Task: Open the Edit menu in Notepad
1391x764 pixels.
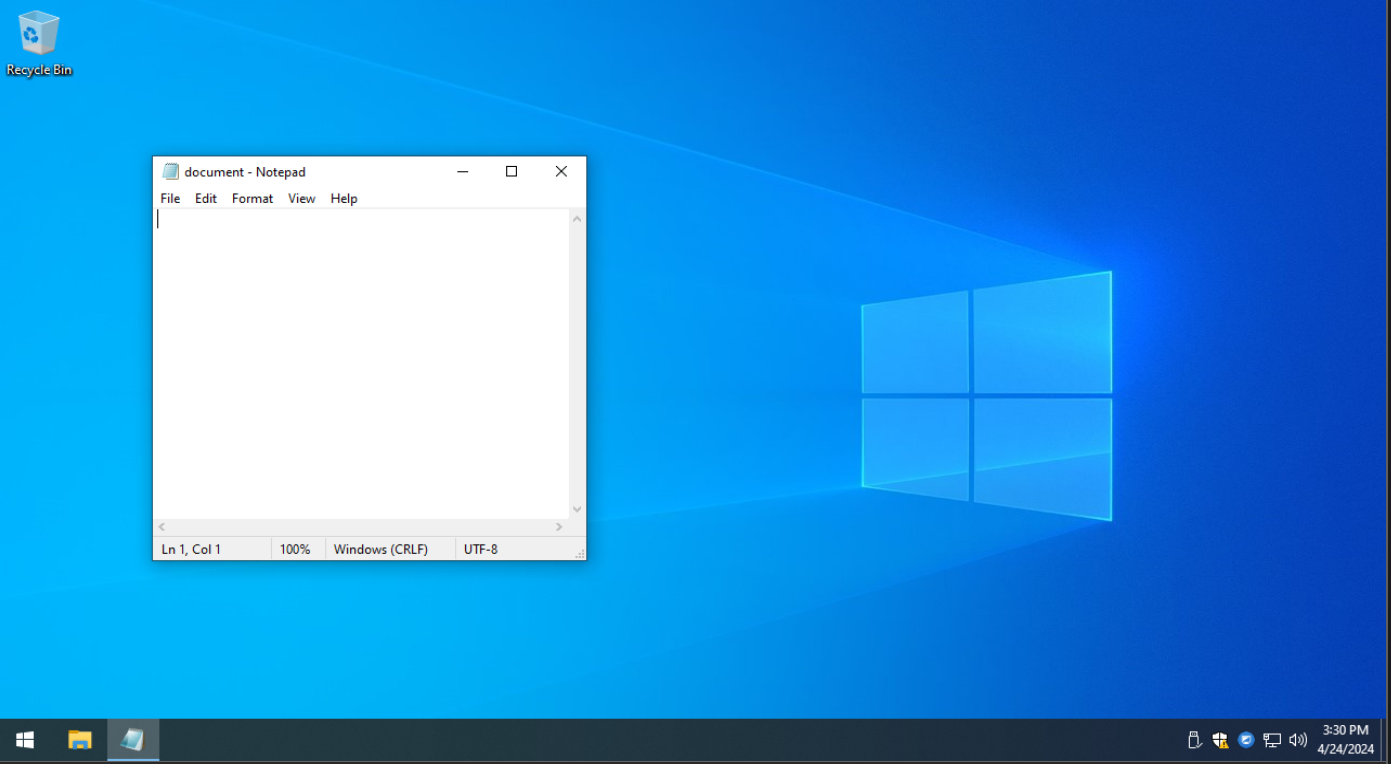Action: (206, 199)
